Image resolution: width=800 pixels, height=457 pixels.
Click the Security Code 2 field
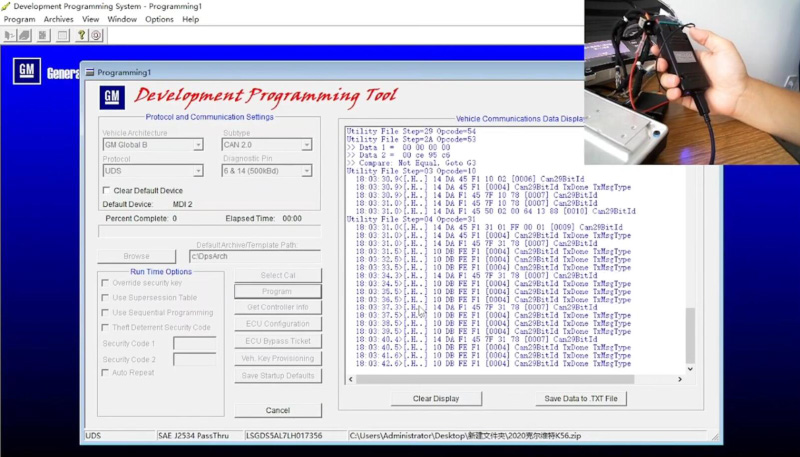[x=195, y=359]
